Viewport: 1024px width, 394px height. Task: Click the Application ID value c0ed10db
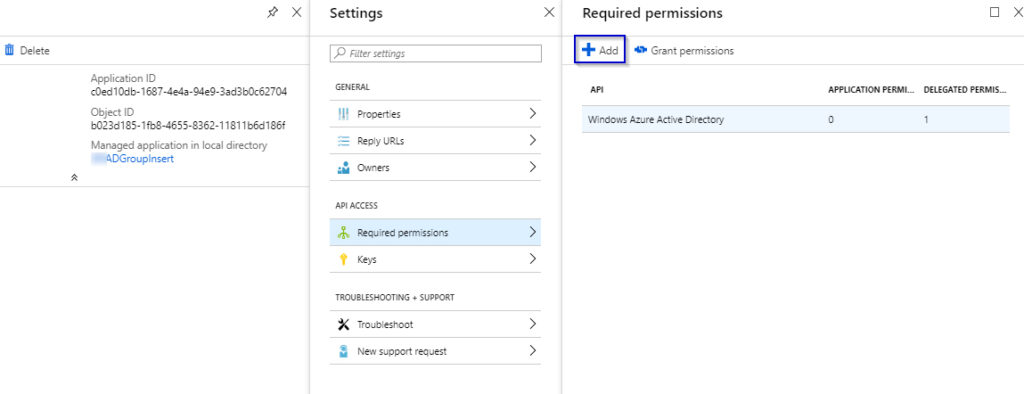click(x=189, y=91)
